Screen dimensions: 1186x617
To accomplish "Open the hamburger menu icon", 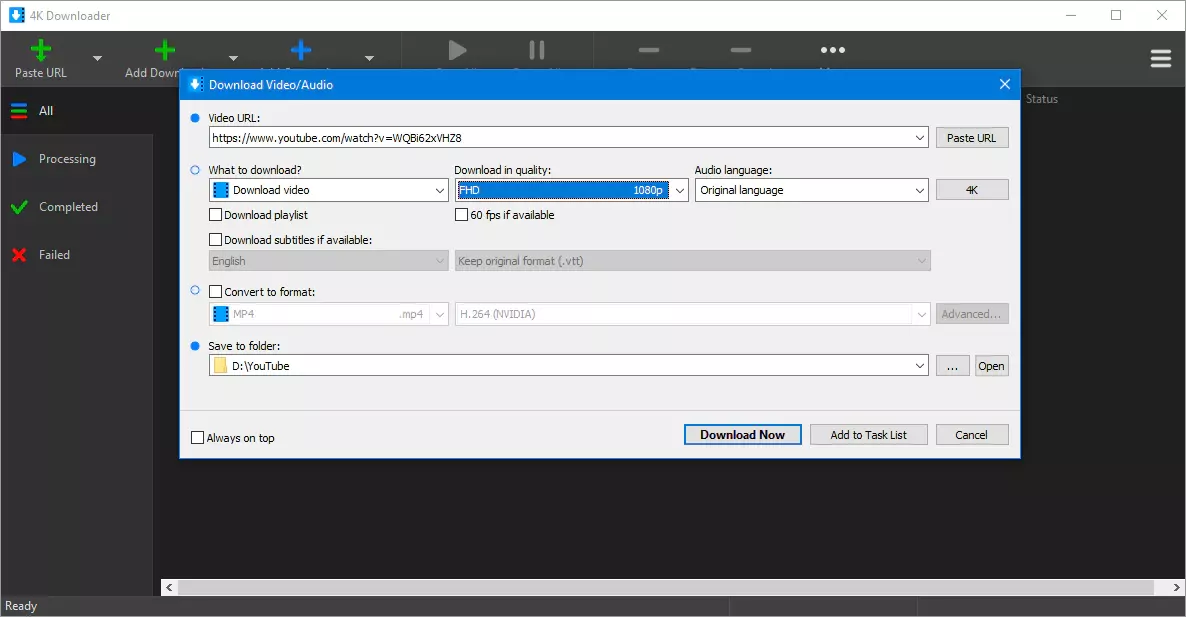I will tap(1160, 59).
